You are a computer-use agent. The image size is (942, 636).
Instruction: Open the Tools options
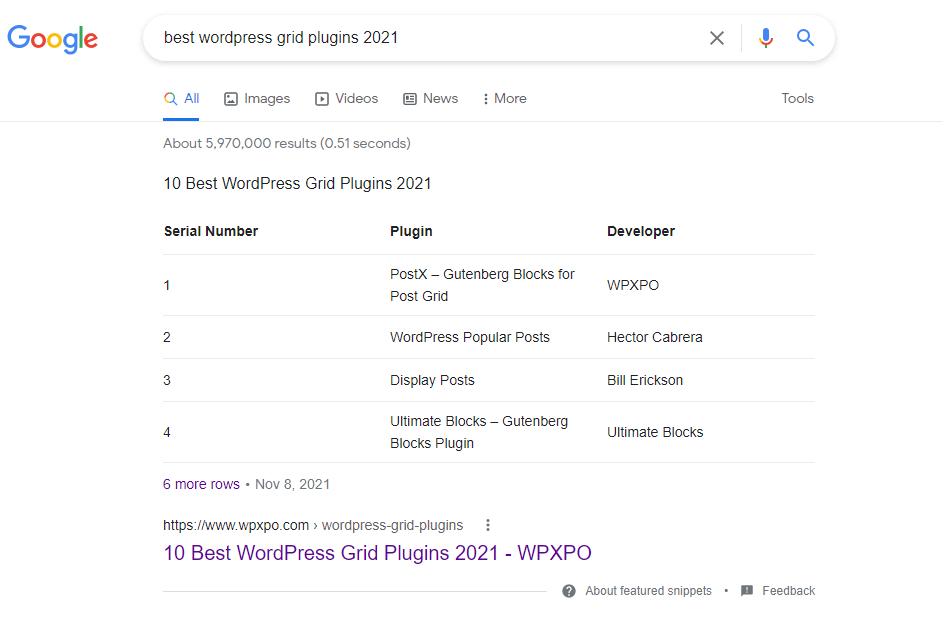coord(797,98)
